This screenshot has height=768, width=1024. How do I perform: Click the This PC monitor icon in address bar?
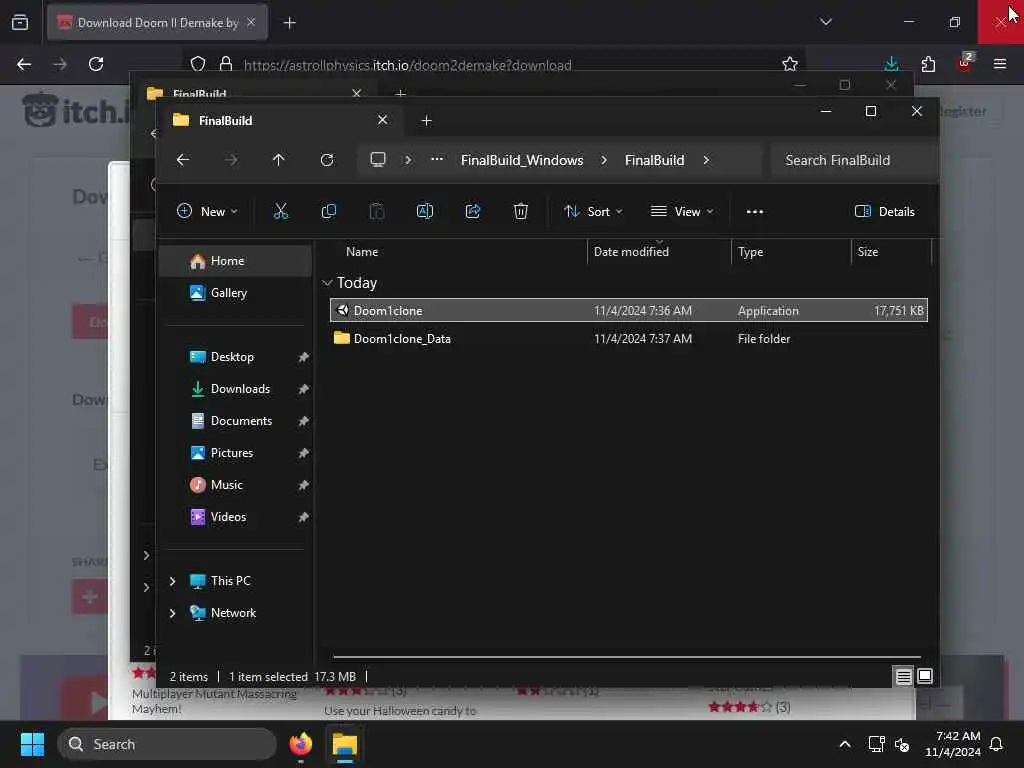pos(377,160)
